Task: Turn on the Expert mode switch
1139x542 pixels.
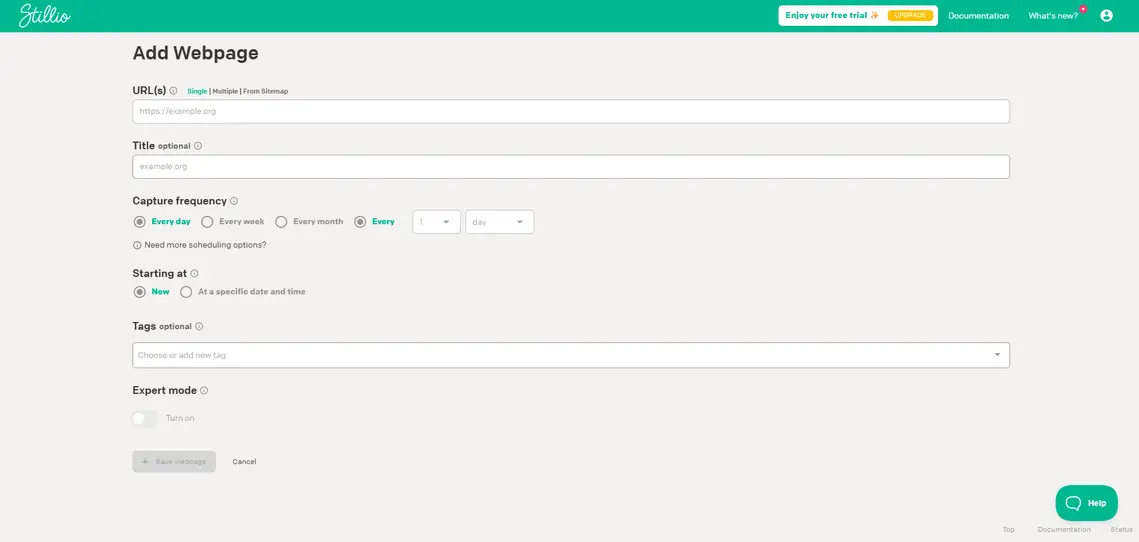Action: tap(145, 418)
